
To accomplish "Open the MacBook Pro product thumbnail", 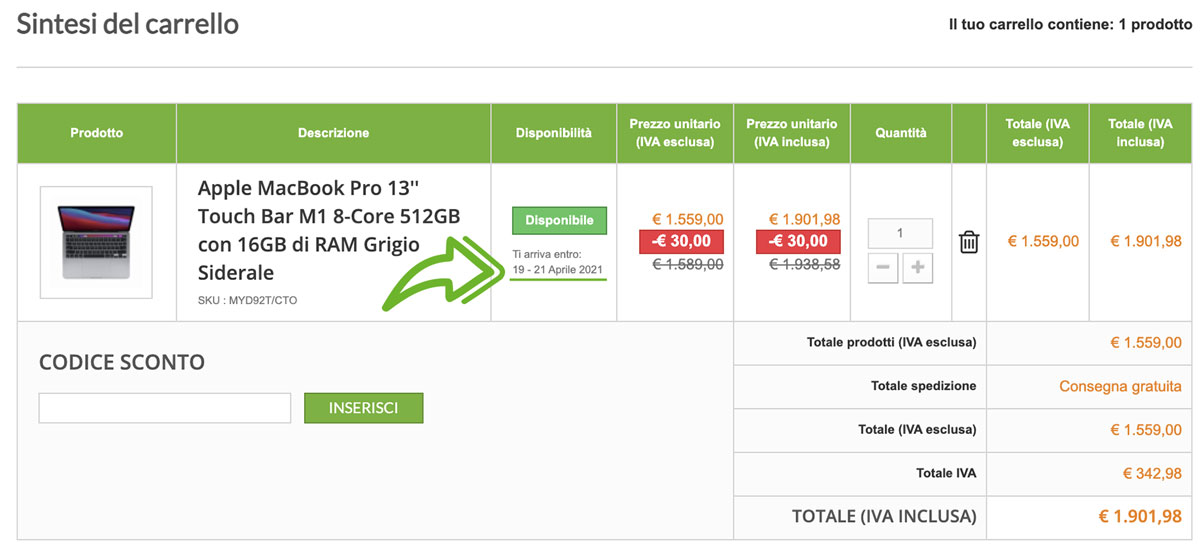I will point(96,242).
